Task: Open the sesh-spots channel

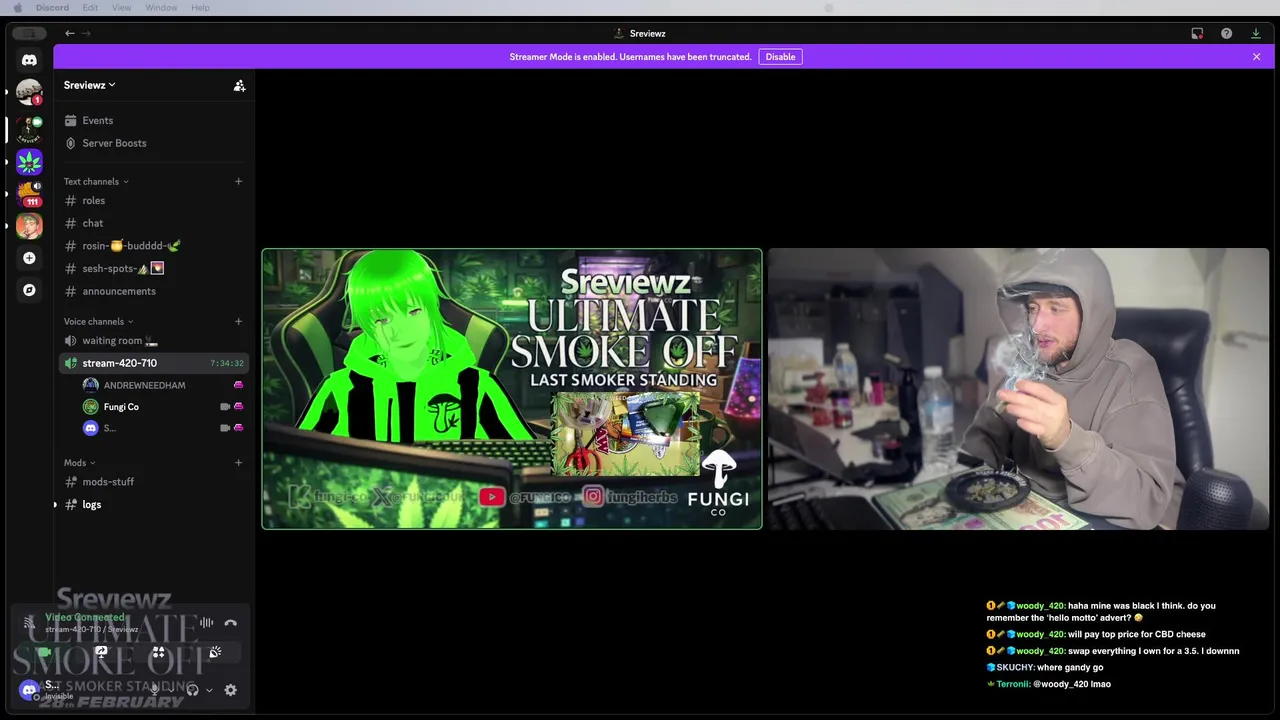Action: [x=153, y=269]
